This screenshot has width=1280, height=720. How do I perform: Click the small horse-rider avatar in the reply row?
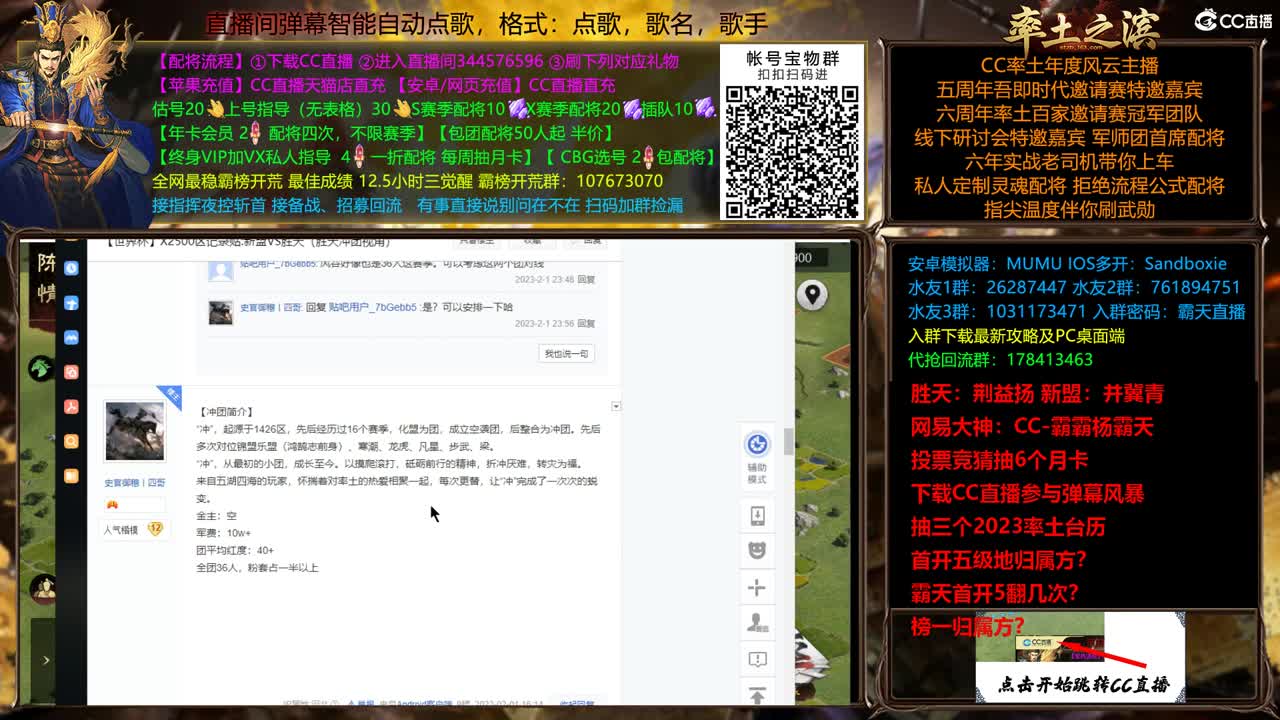[x=220, y=312]
